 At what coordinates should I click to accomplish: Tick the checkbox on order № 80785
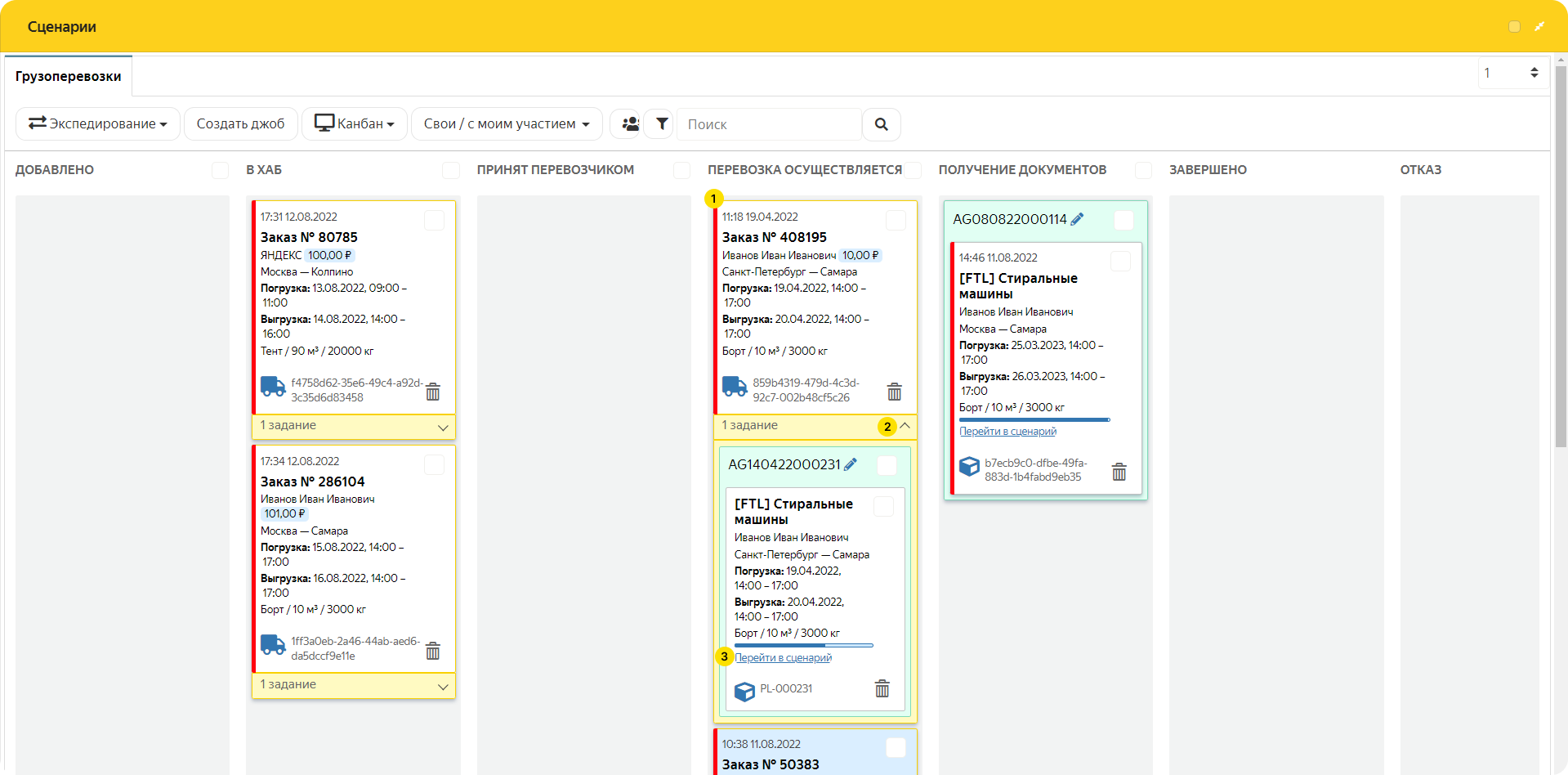tap(434, 220)
